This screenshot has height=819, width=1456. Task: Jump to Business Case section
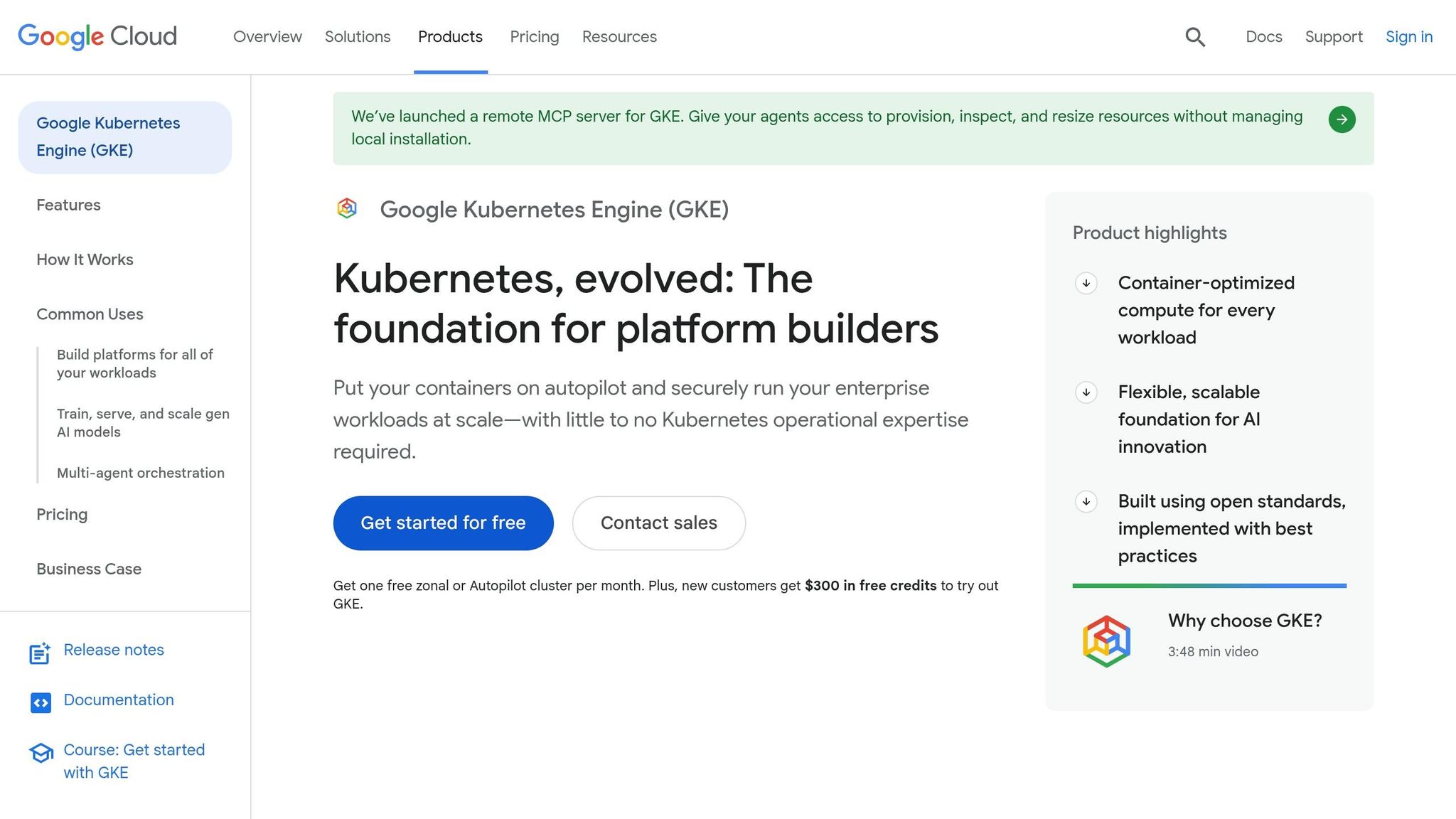[x=89, y=569]
